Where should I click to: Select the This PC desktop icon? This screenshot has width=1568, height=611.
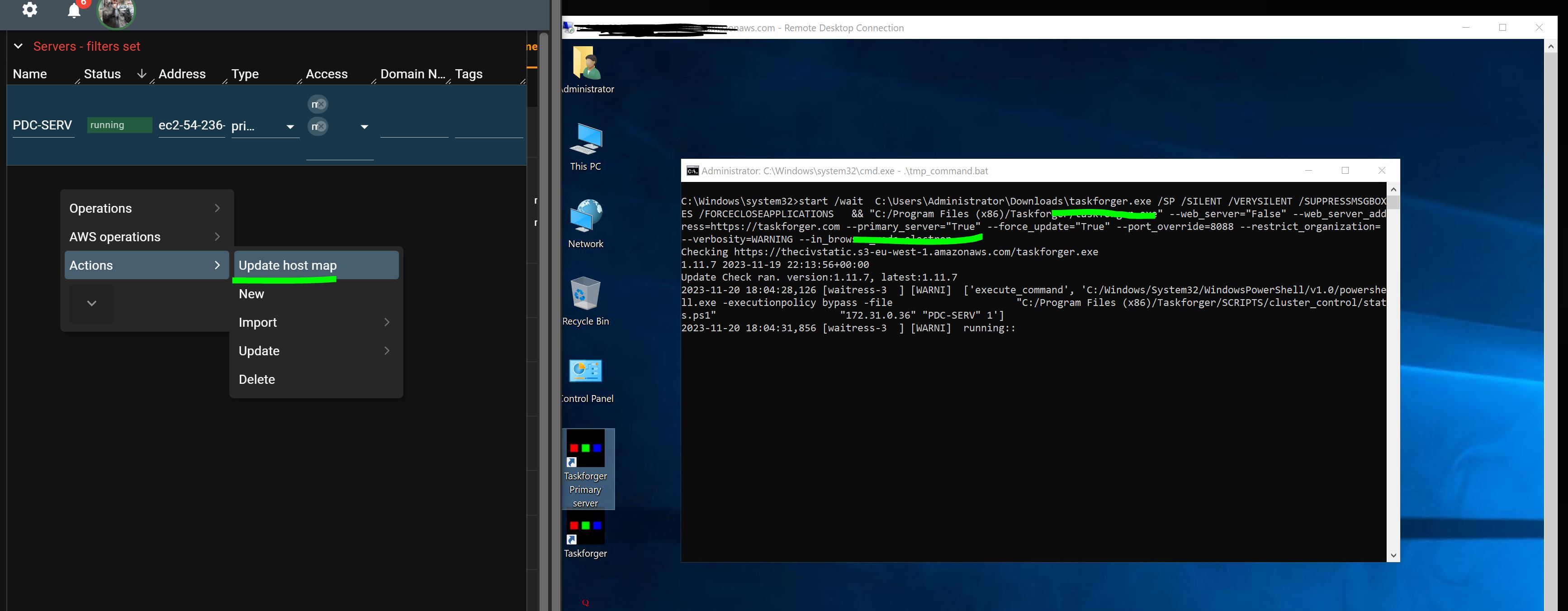coord(586,147)
